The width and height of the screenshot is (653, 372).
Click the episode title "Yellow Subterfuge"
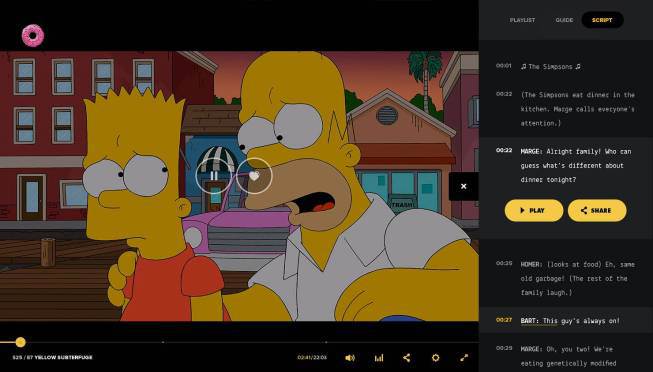[x=63, y=357]
